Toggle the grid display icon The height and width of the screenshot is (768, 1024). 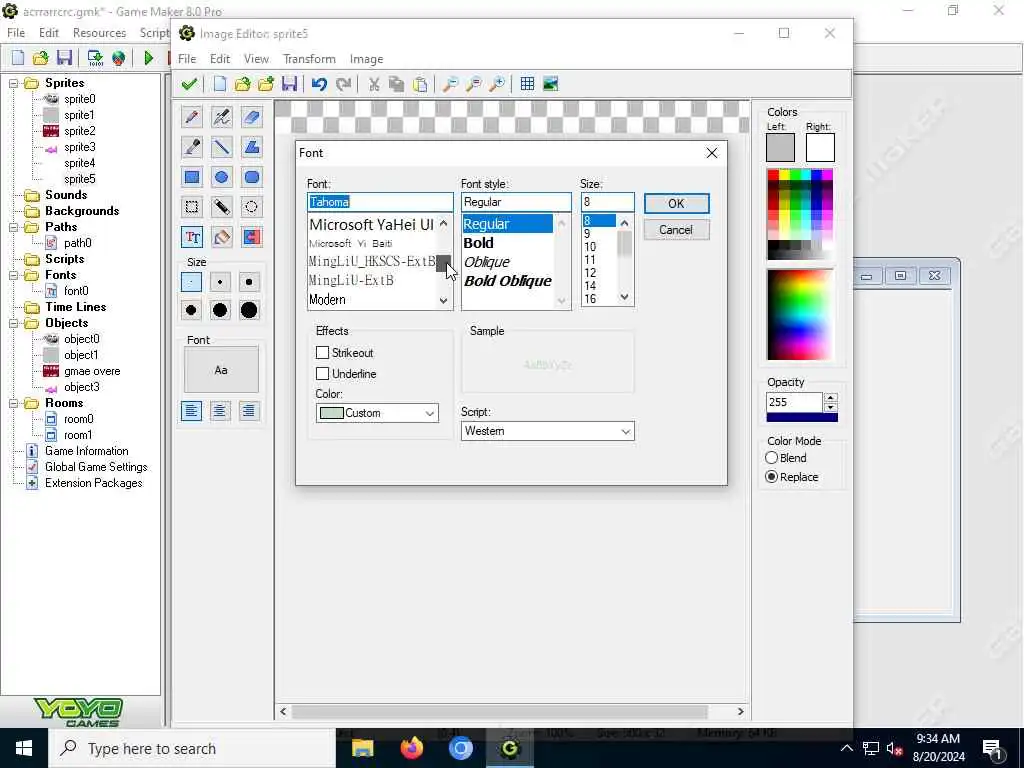pyautogui.click(x=527, y=84)
